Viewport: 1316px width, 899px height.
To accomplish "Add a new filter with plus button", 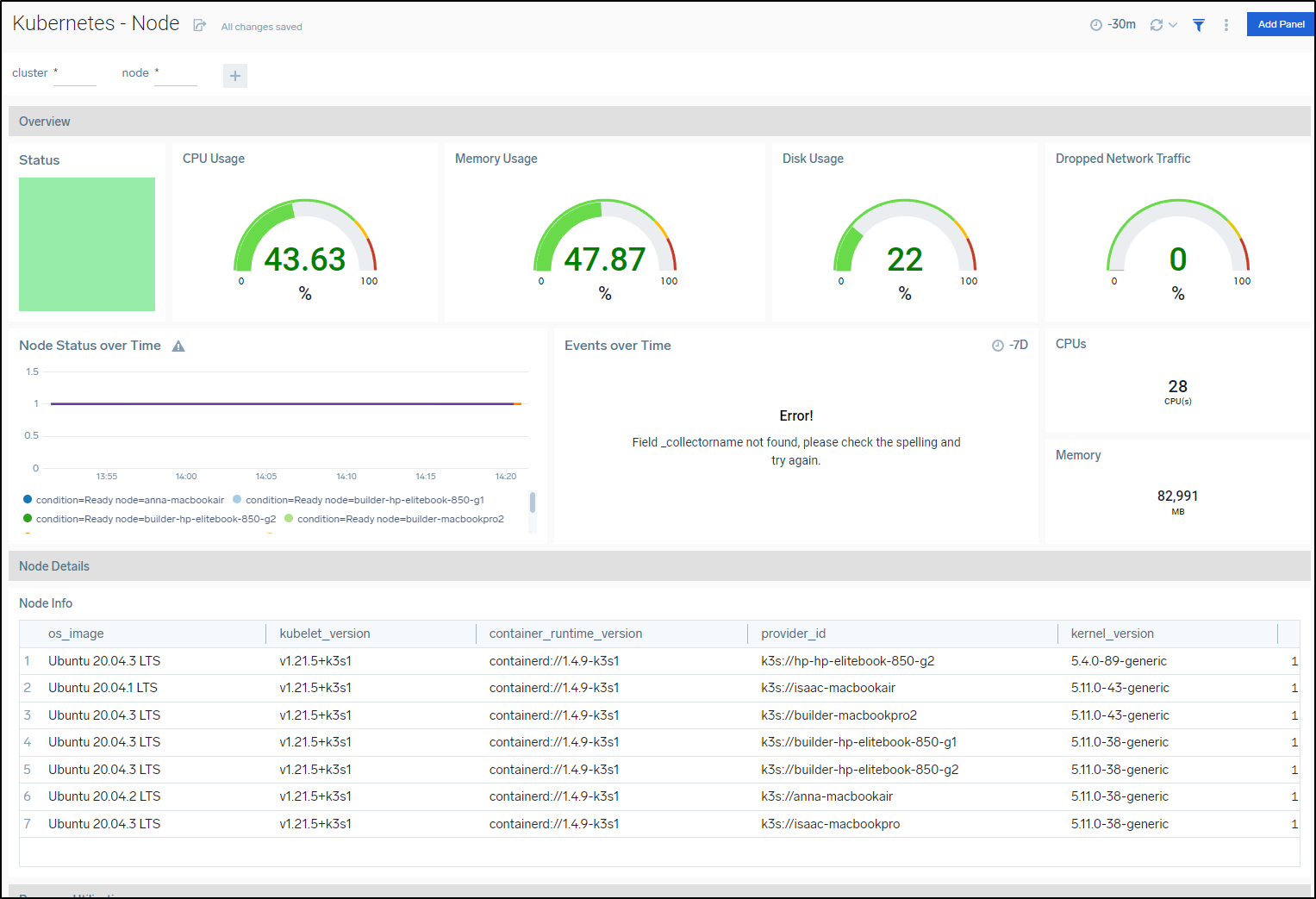I will [235, 76].
